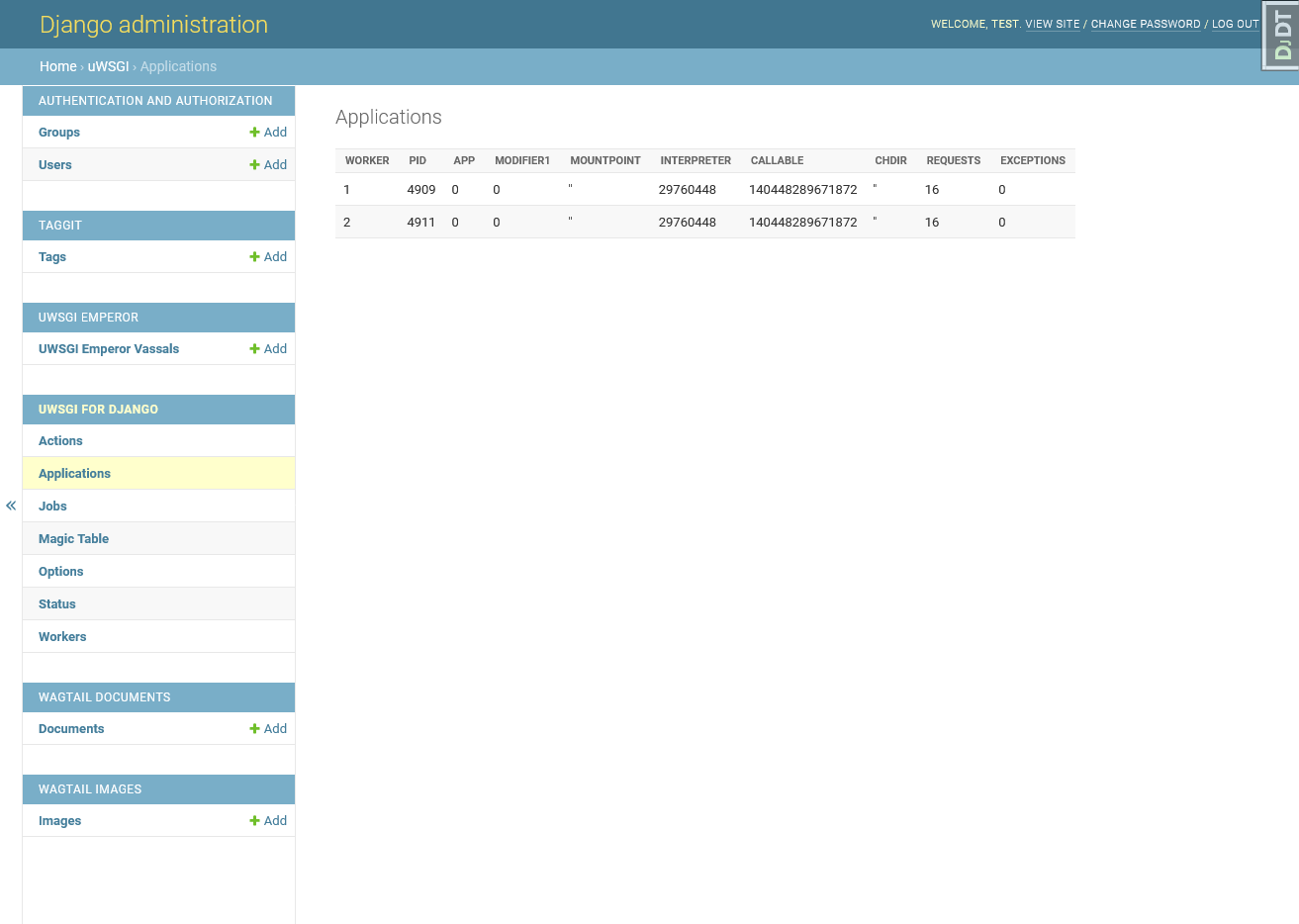Click the Django administration site title
The image size is (1299, 924).
[x=153, y=25]
